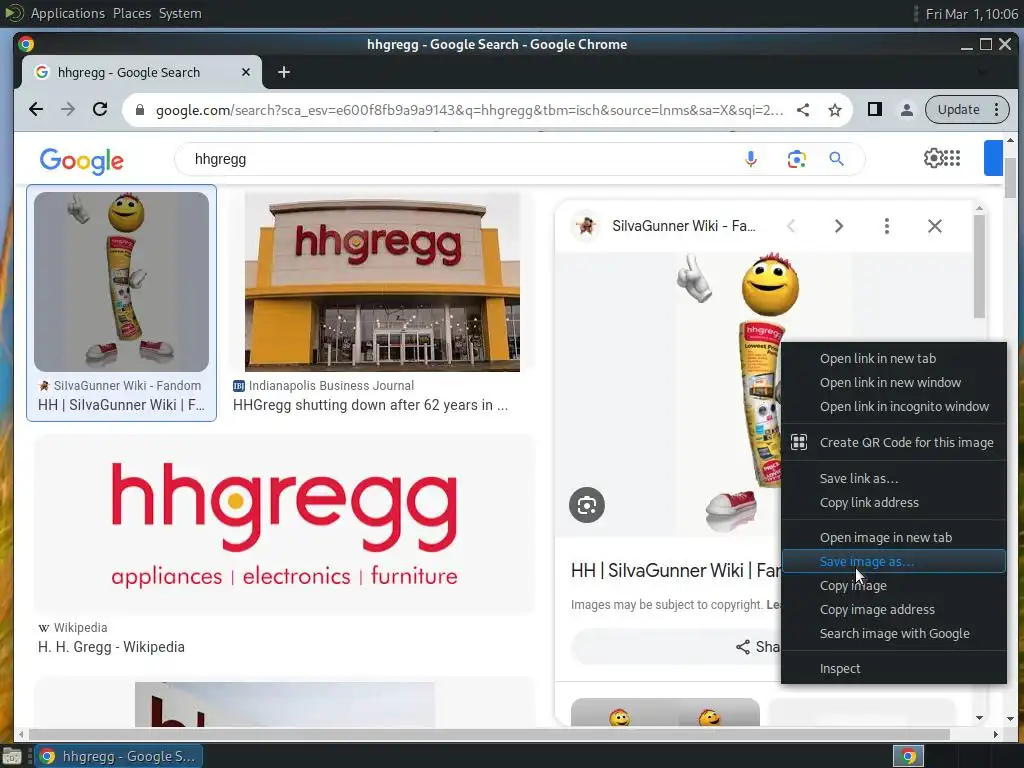Click SilvaGunner Wiki - Fa… panel header

pos(684,226)
